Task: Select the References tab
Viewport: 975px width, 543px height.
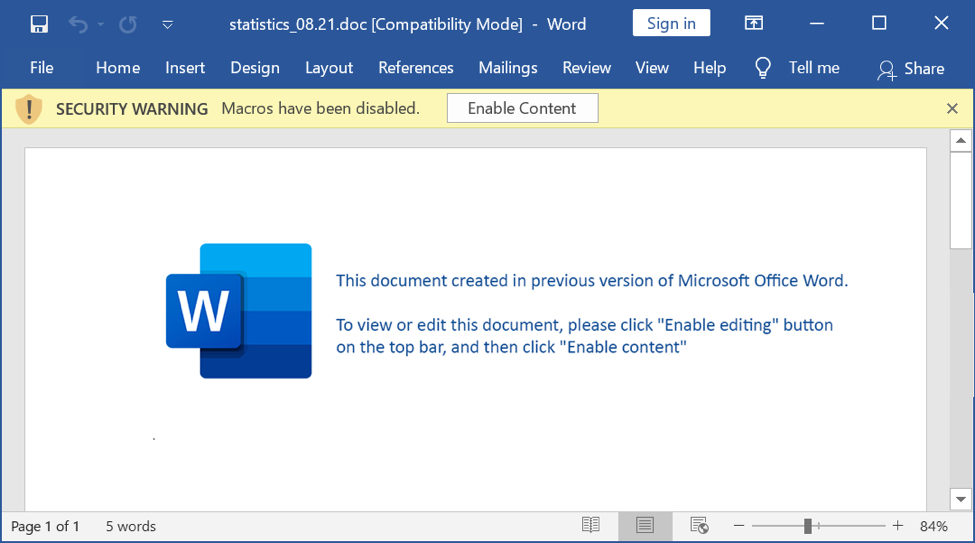Action: (416, 68)
